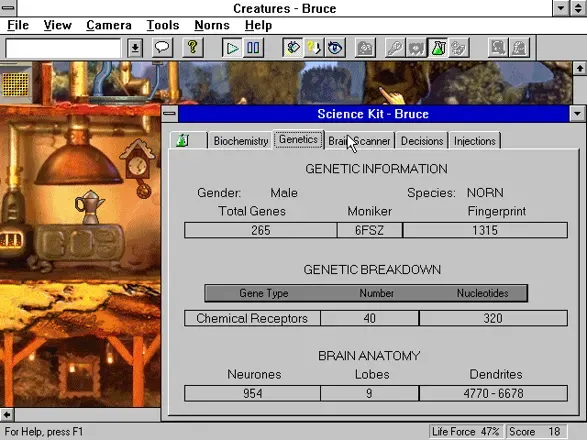Image resolution: width=587 pixels, height=440 pixels.
Task: Click the yellow question mark help icon
Action: point(192,48)
